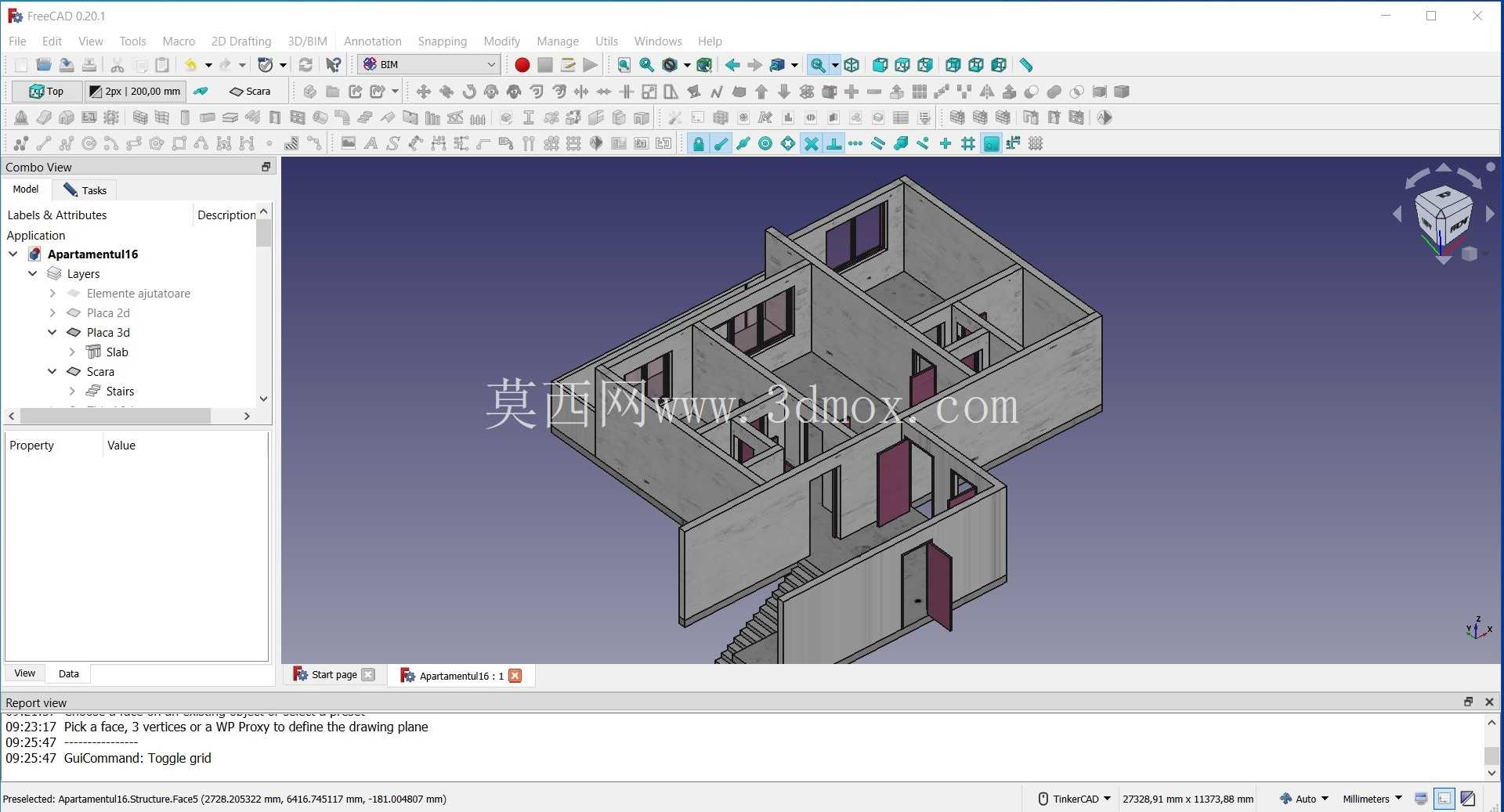Switch to the isometric view cube icon
Image resolution: width=1504 pixels, height=812 pixels.
coord(852,65)
